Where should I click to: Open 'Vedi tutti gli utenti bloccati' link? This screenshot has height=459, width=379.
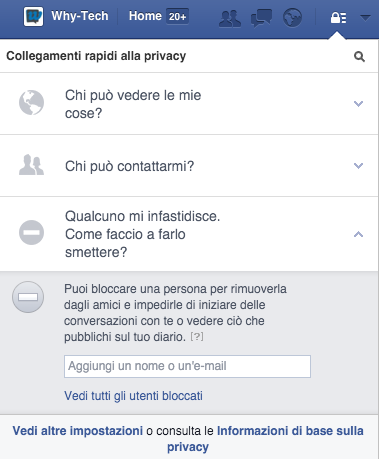pos(133,396)
